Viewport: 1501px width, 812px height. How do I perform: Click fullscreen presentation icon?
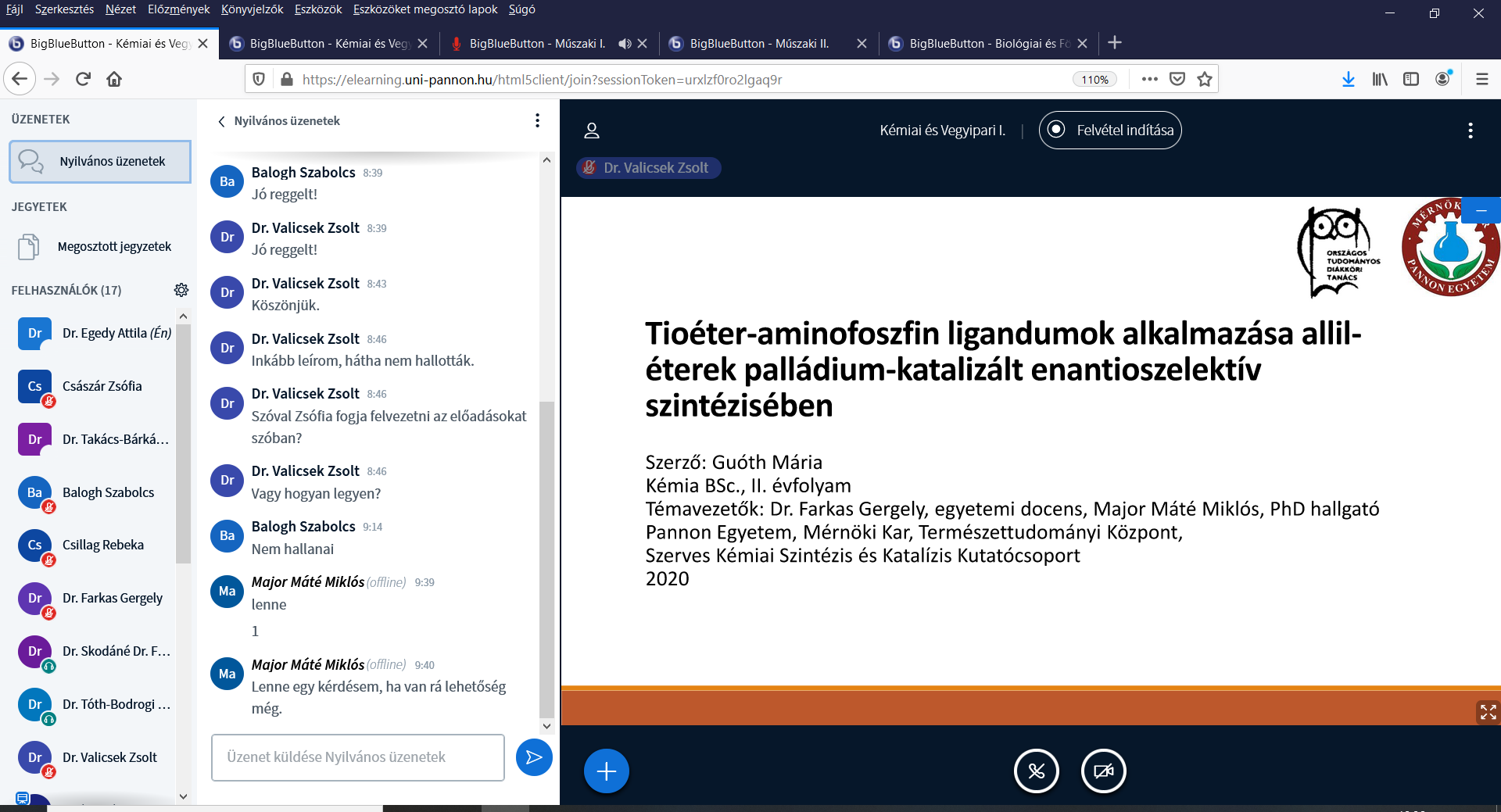point(1488,712)
